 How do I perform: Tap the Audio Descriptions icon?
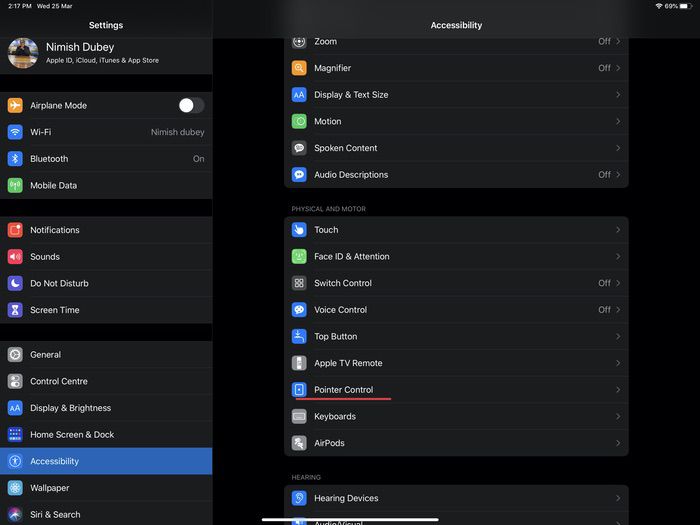click(x=299, y=175)
